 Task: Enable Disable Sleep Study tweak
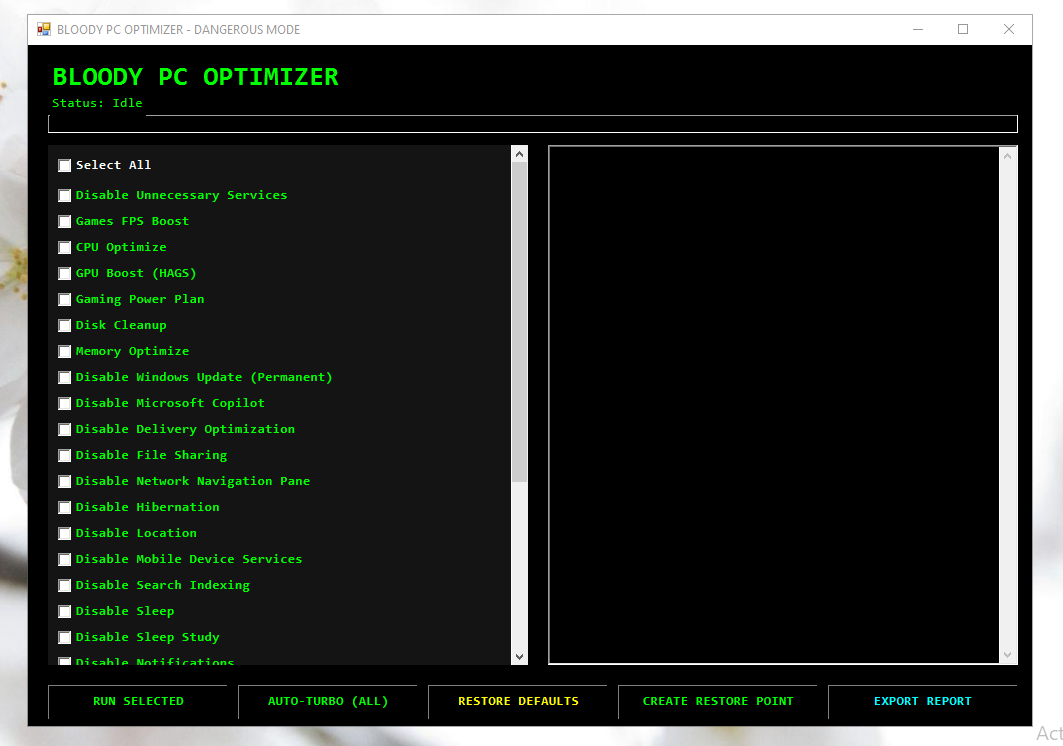point(65,637)
